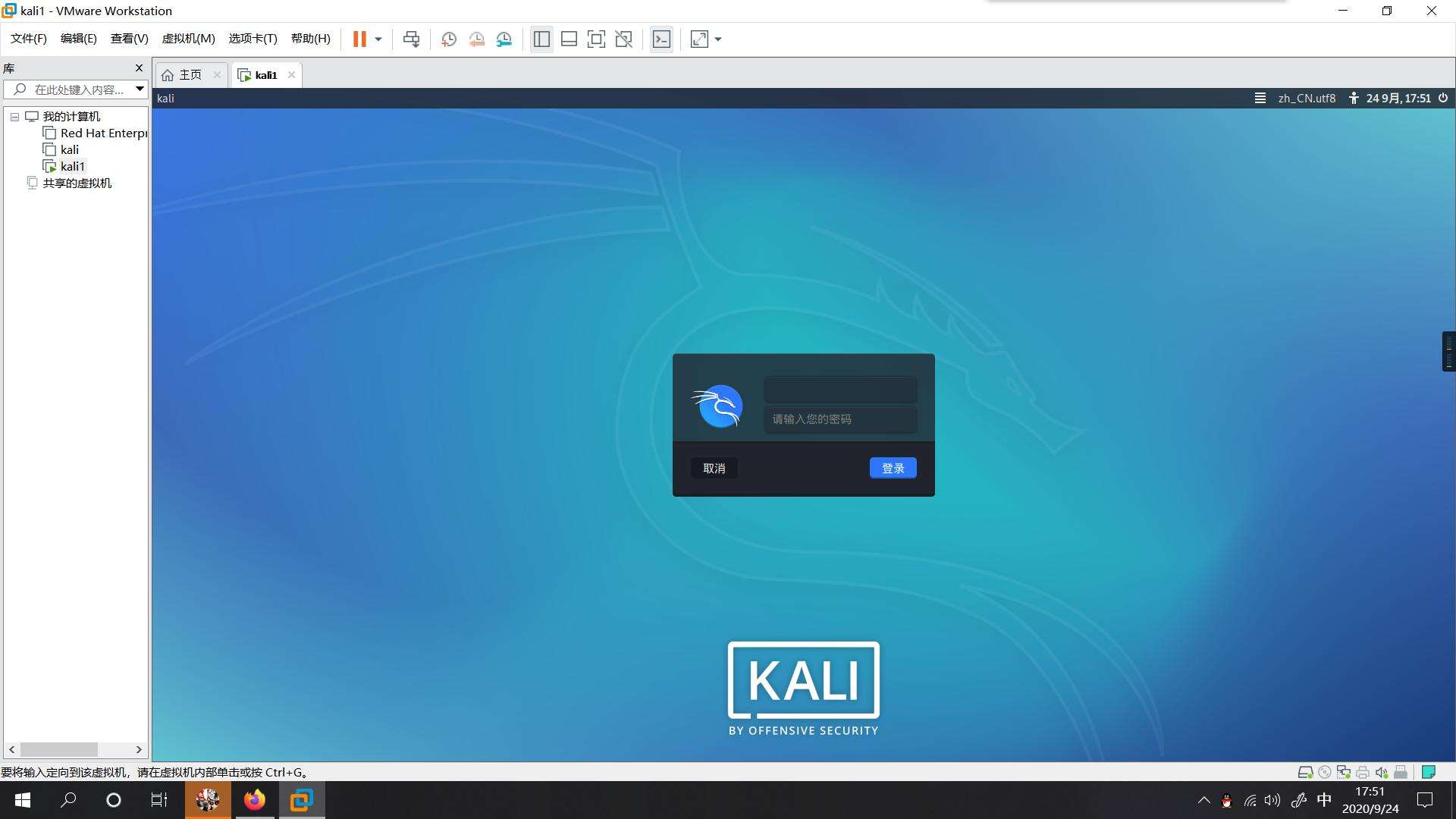Open the 选项卡(T) menu
This screenshot has height=819, width=1456.
pos(253,39)
